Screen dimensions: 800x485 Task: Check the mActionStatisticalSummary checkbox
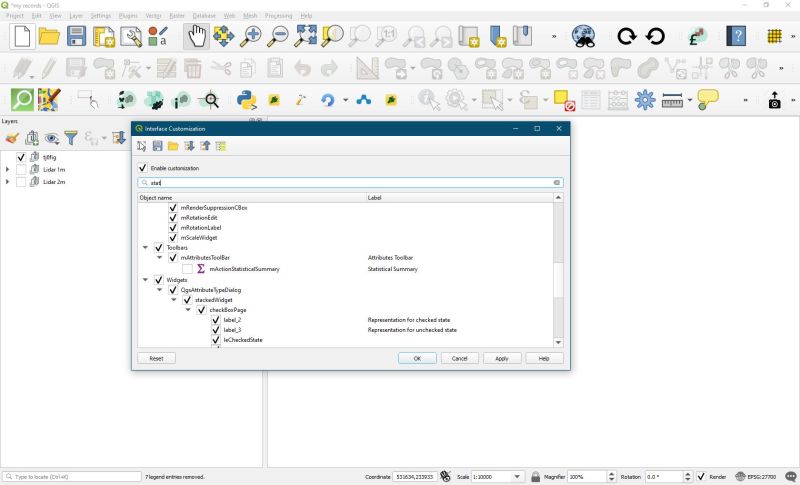coord(187,269)
